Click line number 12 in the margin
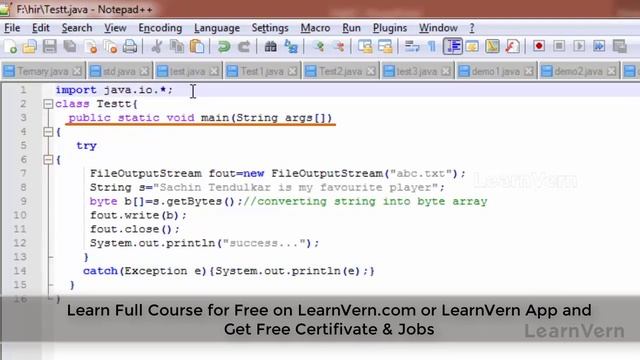The image size is (640, 360). (20, 243)
